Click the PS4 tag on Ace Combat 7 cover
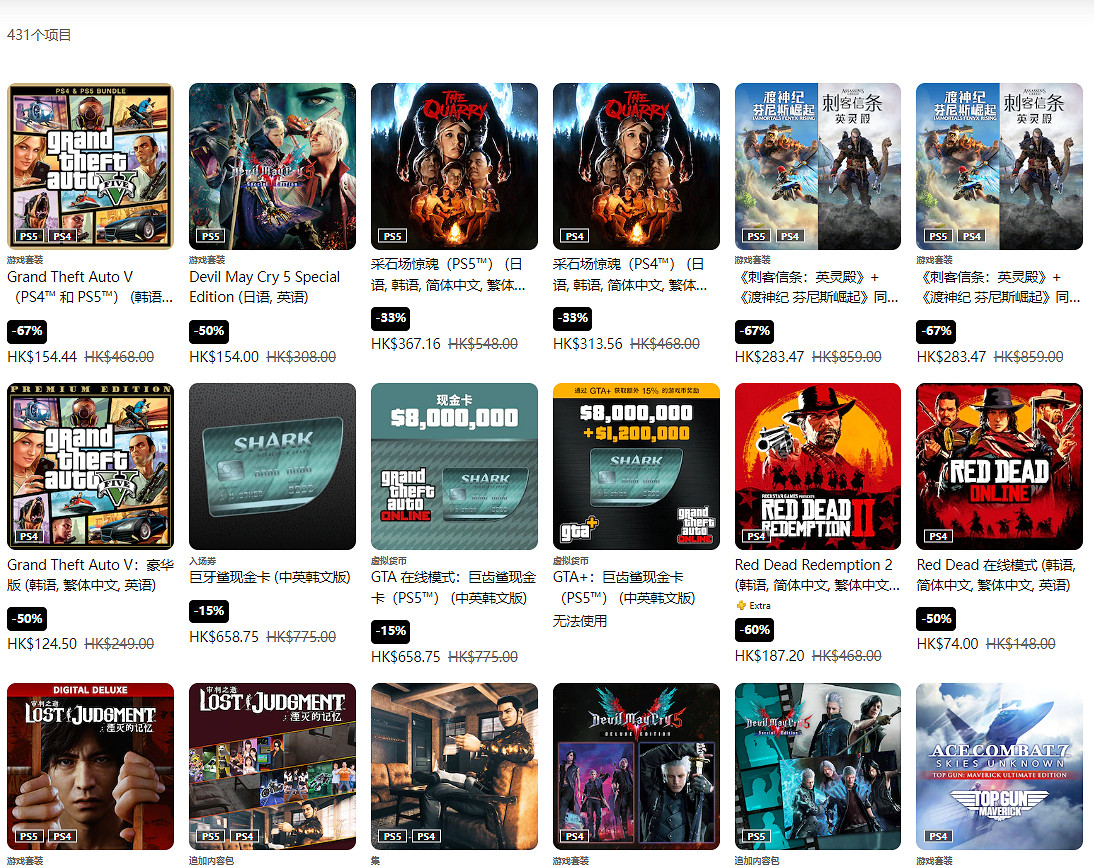The image size is (1094, 868). [x=938, y=837]
